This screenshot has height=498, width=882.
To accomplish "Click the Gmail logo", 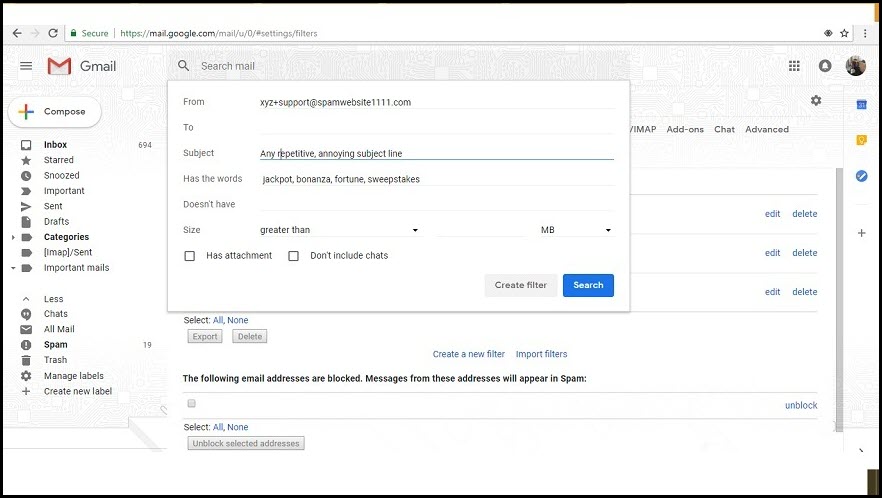I will [x=82, y=66].
